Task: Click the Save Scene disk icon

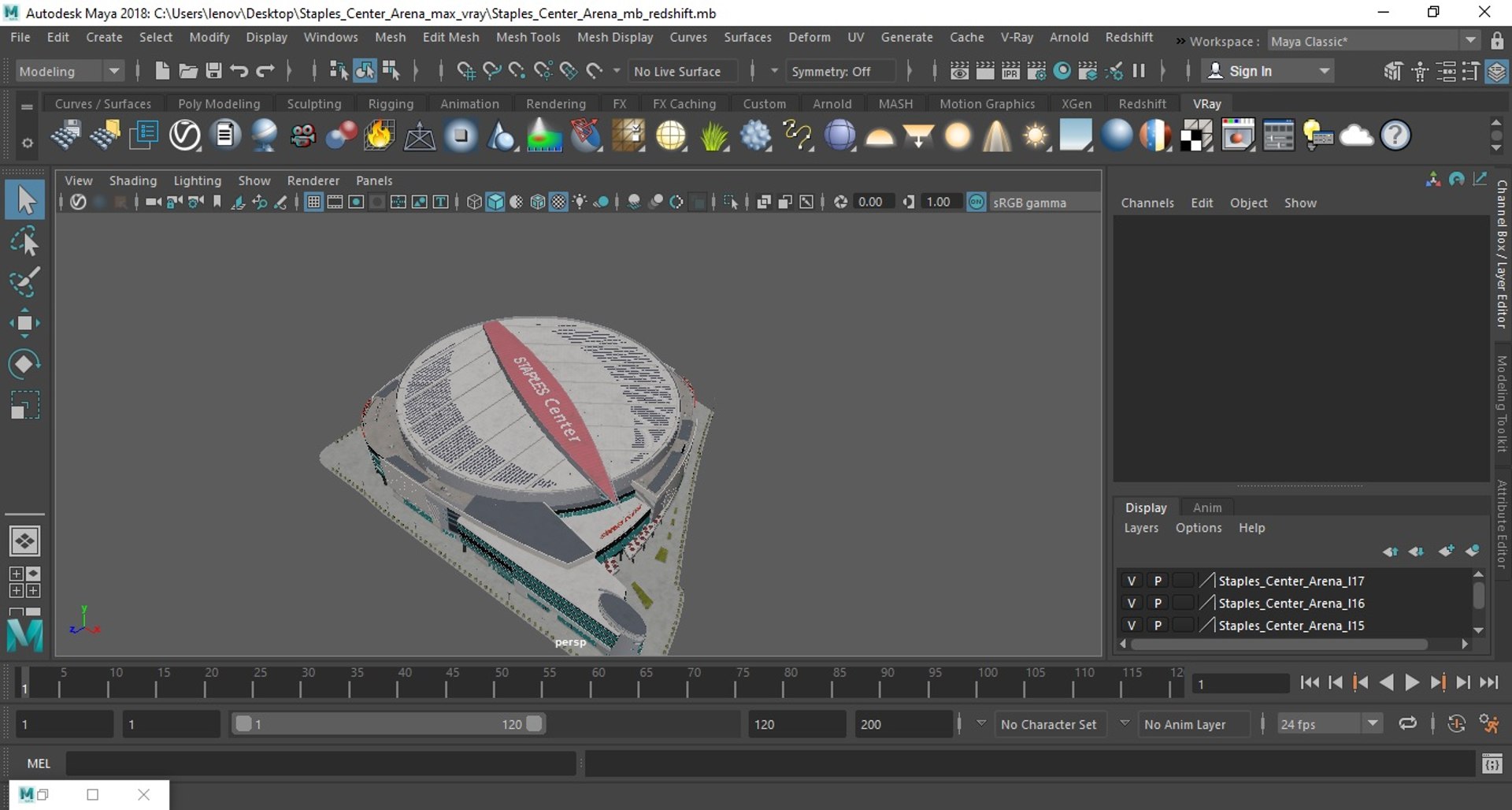Action: [x=213, y=71]
